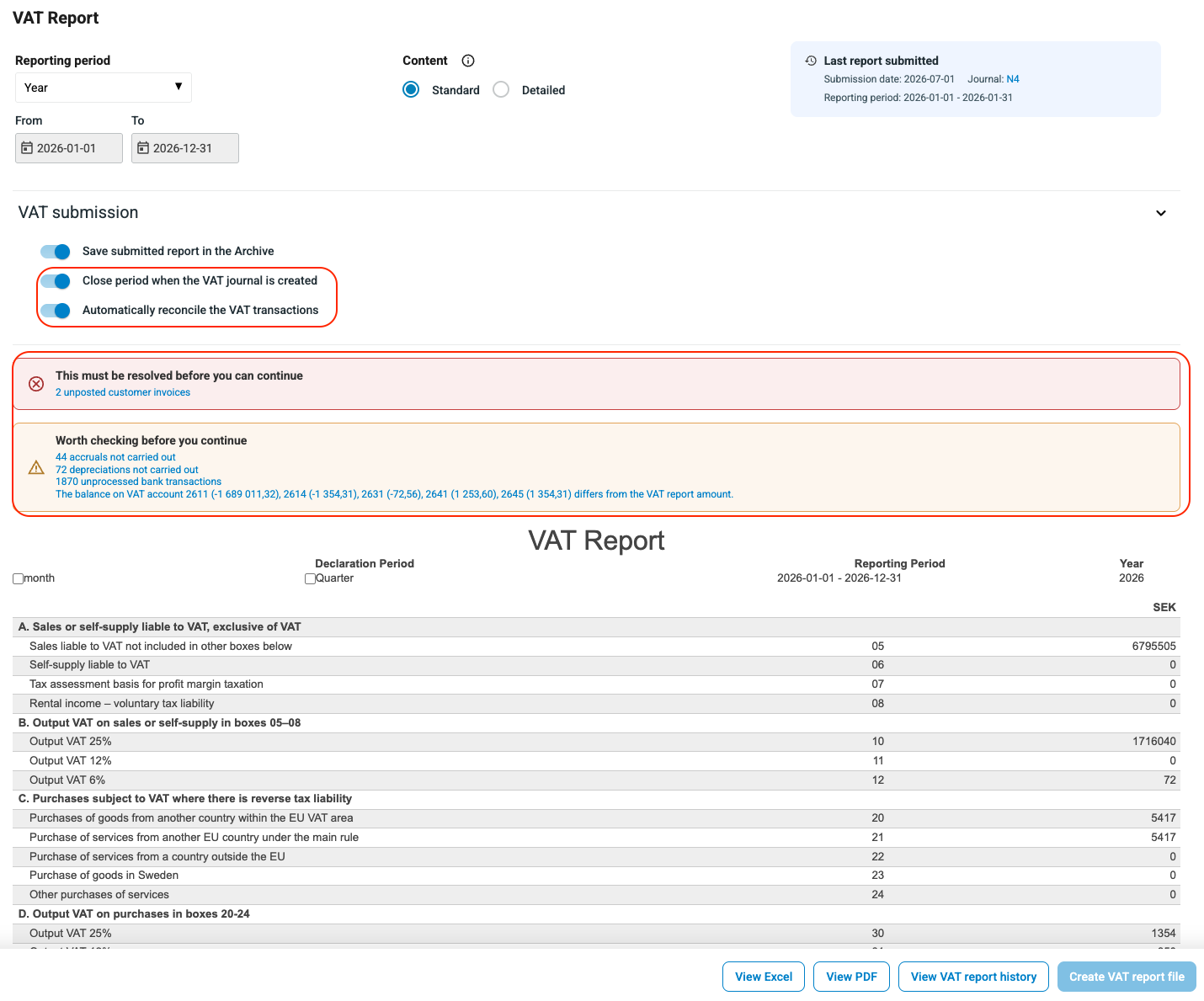This screenshot has width=1204, height=1001.
Task: Click the calendar icon in From date
Action: 27,148
